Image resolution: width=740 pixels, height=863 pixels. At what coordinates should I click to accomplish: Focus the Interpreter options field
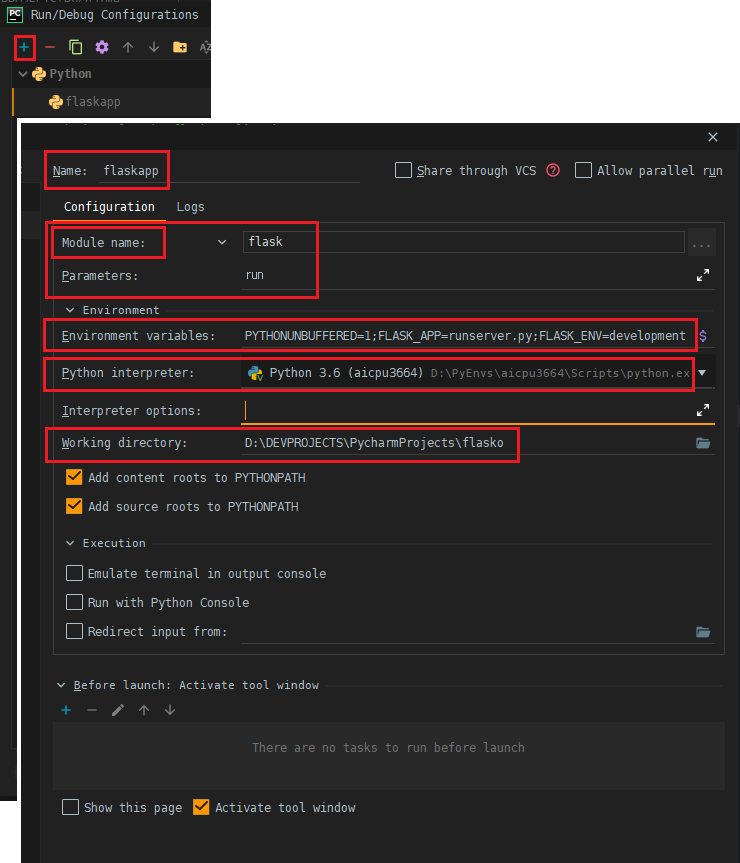coord(467,411)
